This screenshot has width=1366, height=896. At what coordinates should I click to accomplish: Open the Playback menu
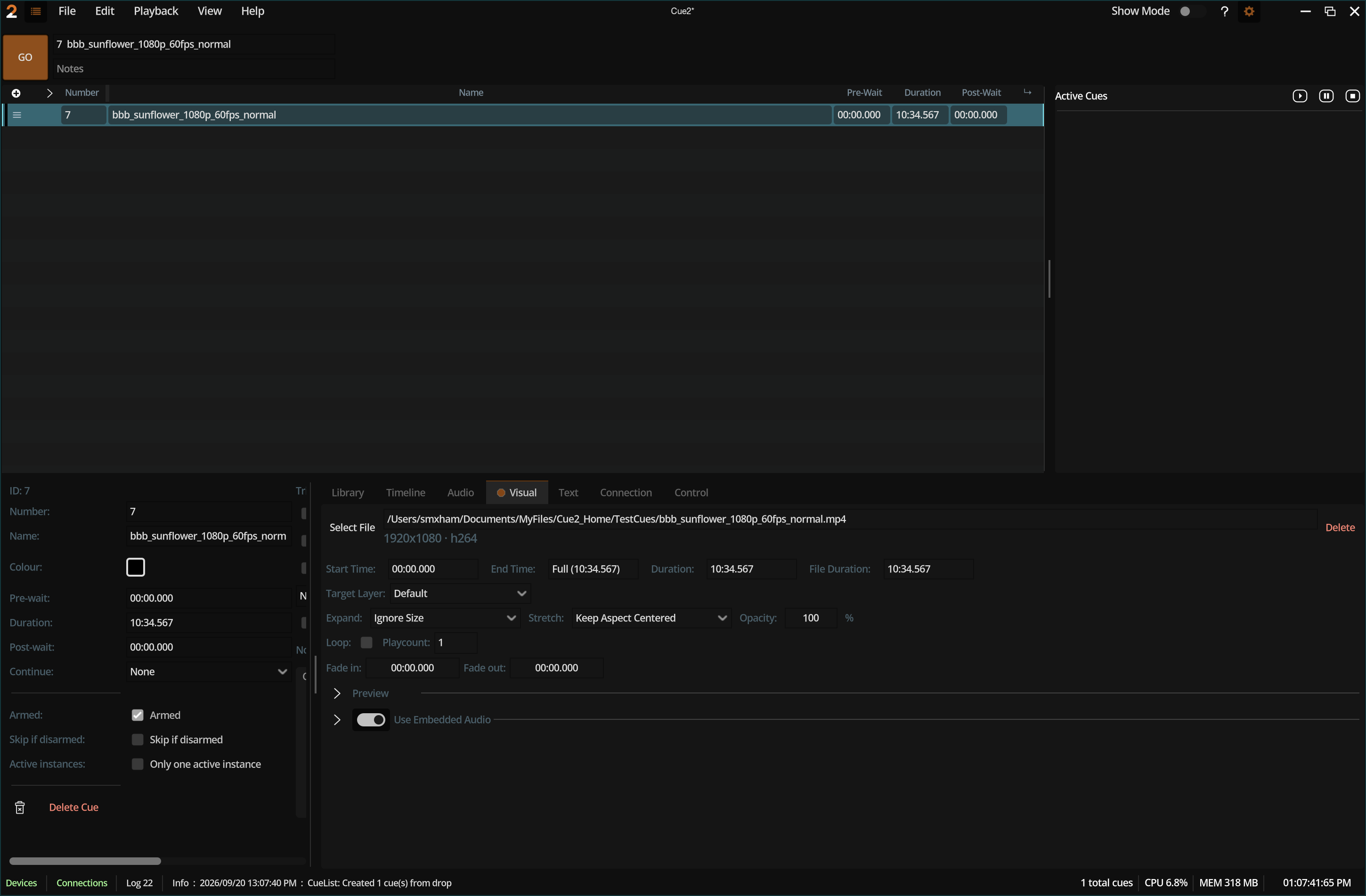[x=155, y=11]
